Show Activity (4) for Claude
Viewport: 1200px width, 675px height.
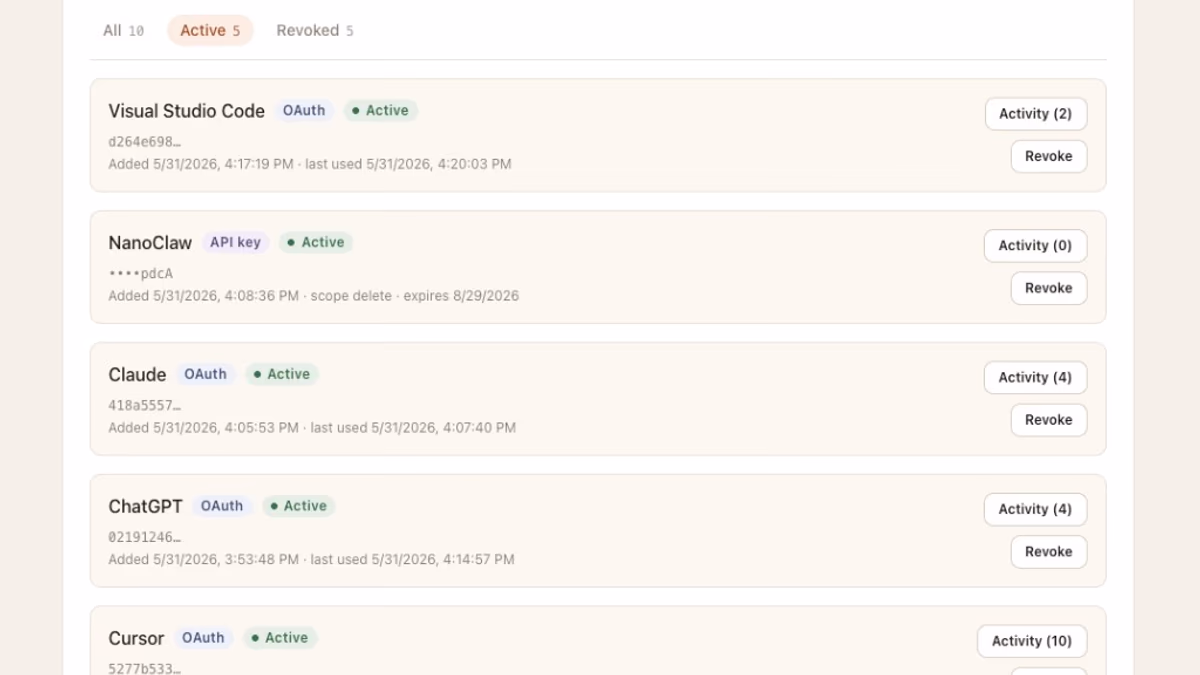(1035, 378)
